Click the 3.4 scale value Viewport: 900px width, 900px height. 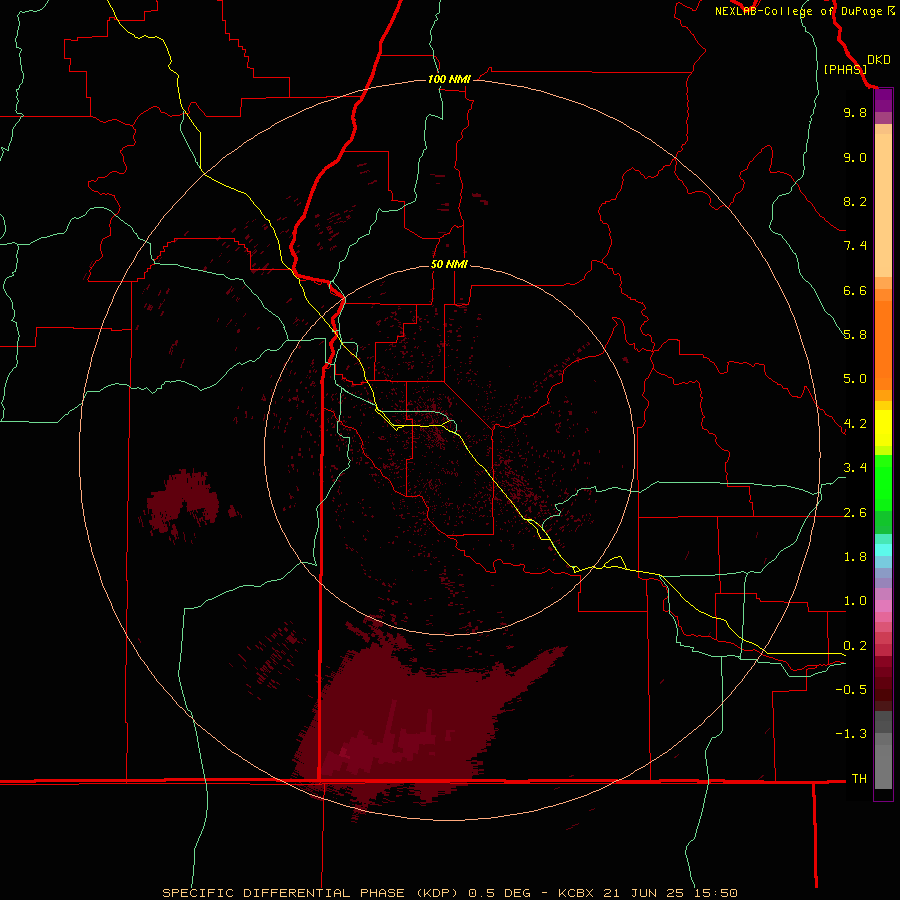tap(855, 468)
